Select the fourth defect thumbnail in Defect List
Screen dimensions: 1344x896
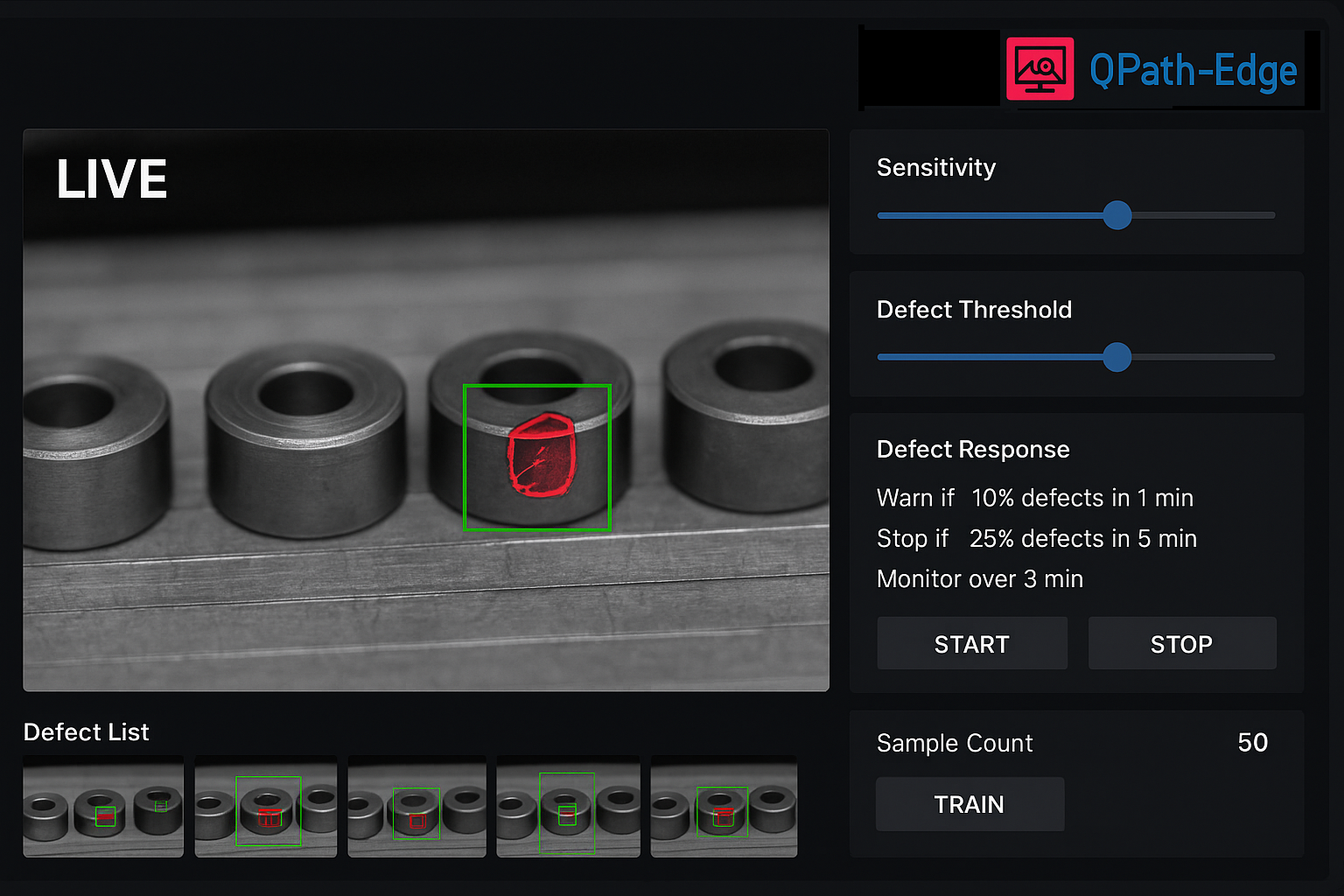[568, 806]
